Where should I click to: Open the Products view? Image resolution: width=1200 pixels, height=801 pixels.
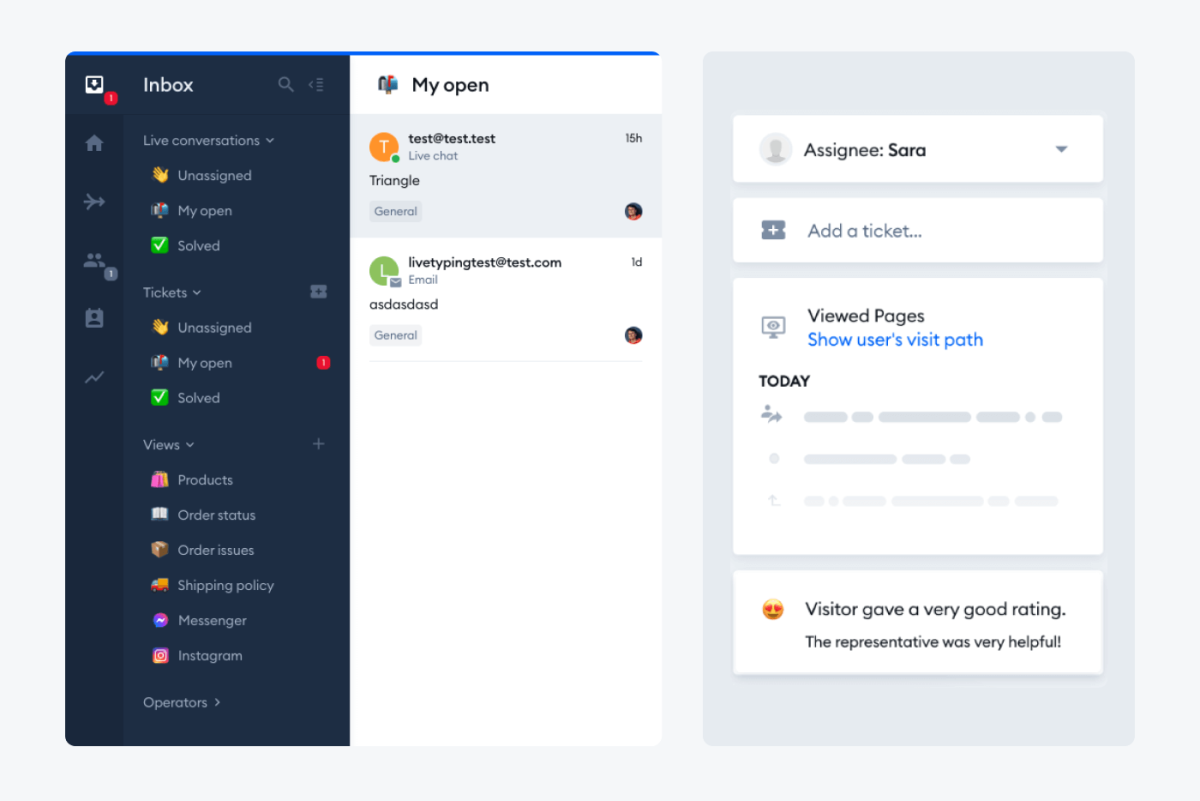coord(204,479)
